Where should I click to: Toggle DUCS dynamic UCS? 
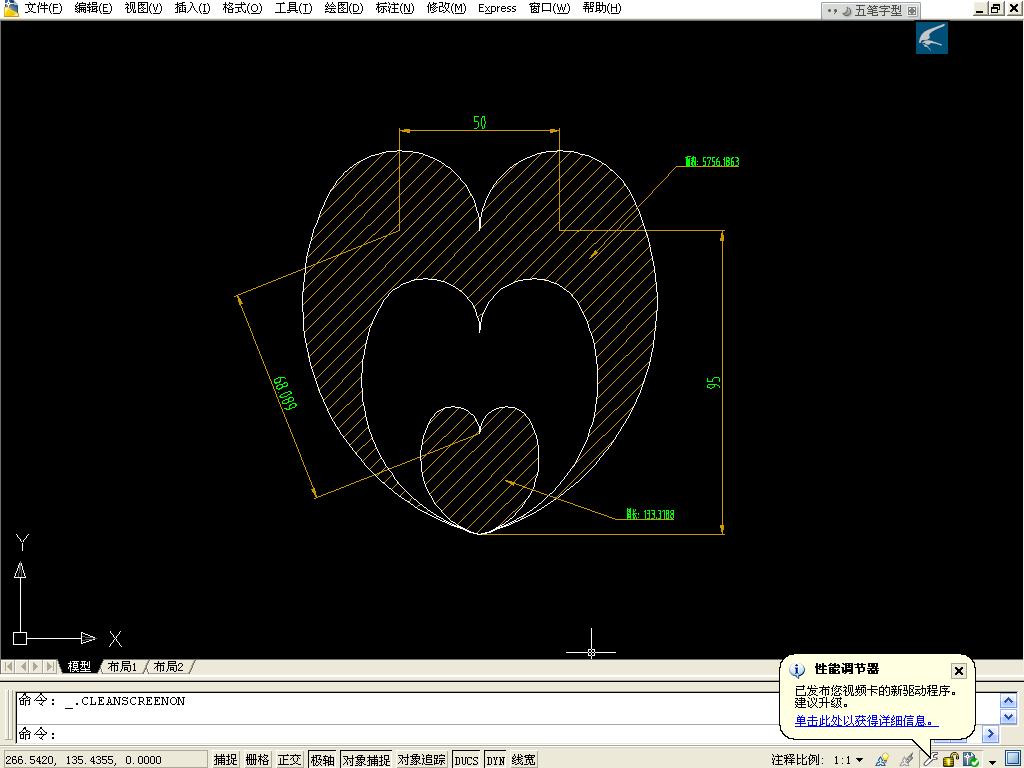(466, 760)
